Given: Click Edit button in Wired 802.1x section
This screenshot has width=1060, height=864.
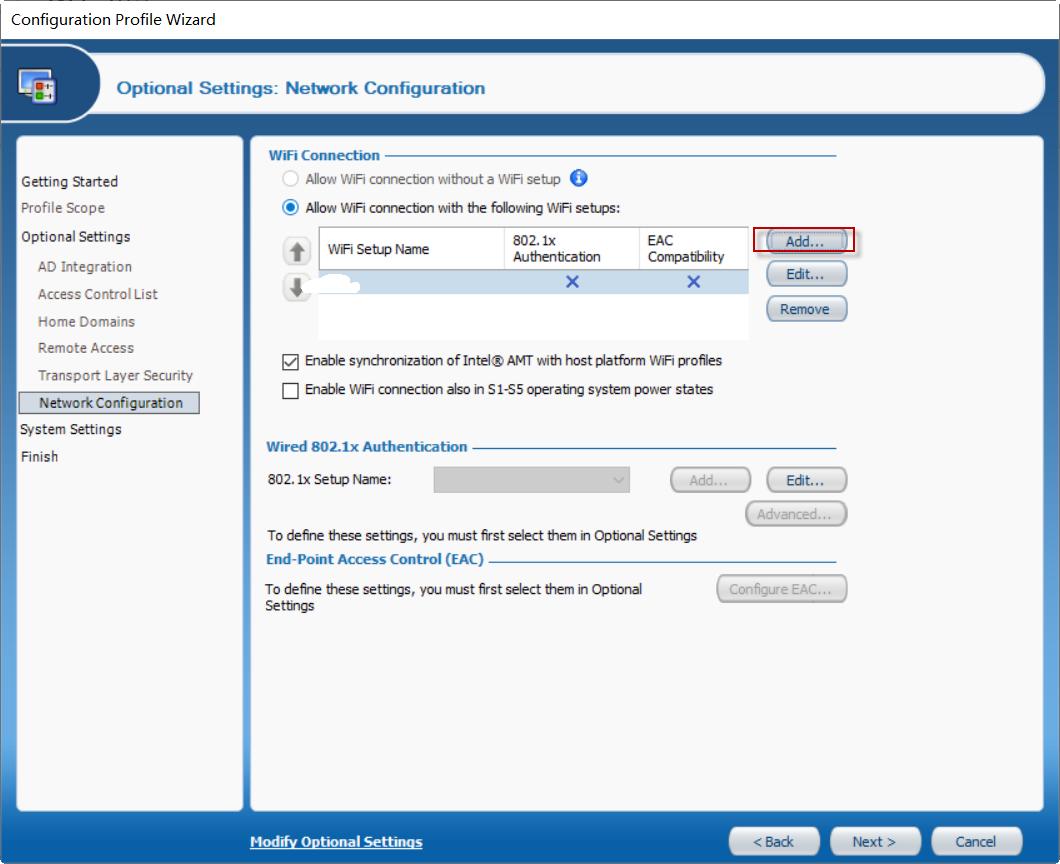Looking at the screenshot, I should pyautogui.click(x=805, y=480).
